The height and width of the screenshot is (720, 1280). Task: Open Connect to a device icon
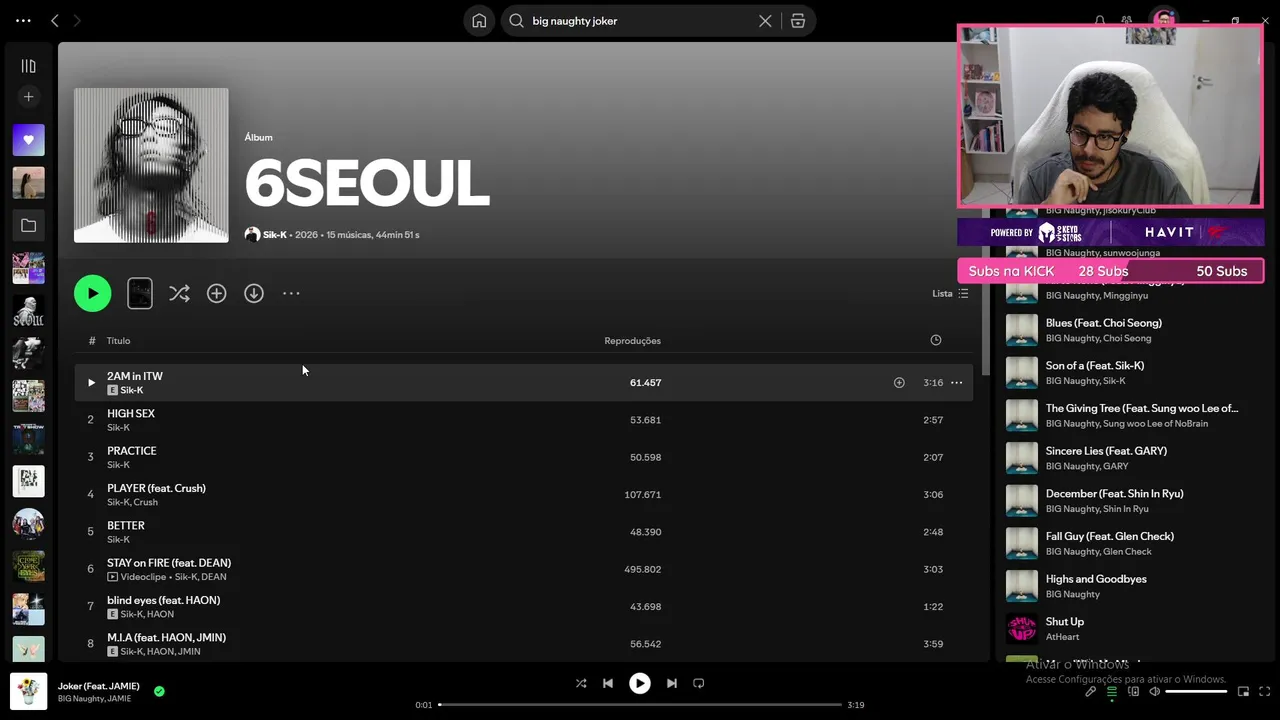[x=1134, y=691]
